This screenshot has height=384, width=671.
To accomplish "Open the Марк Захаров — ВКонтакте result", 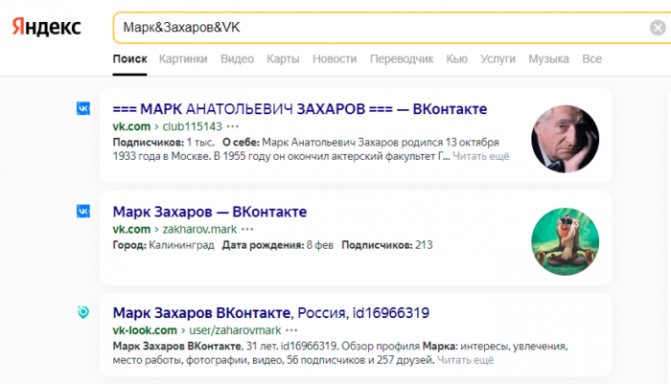I will point(210,212).
